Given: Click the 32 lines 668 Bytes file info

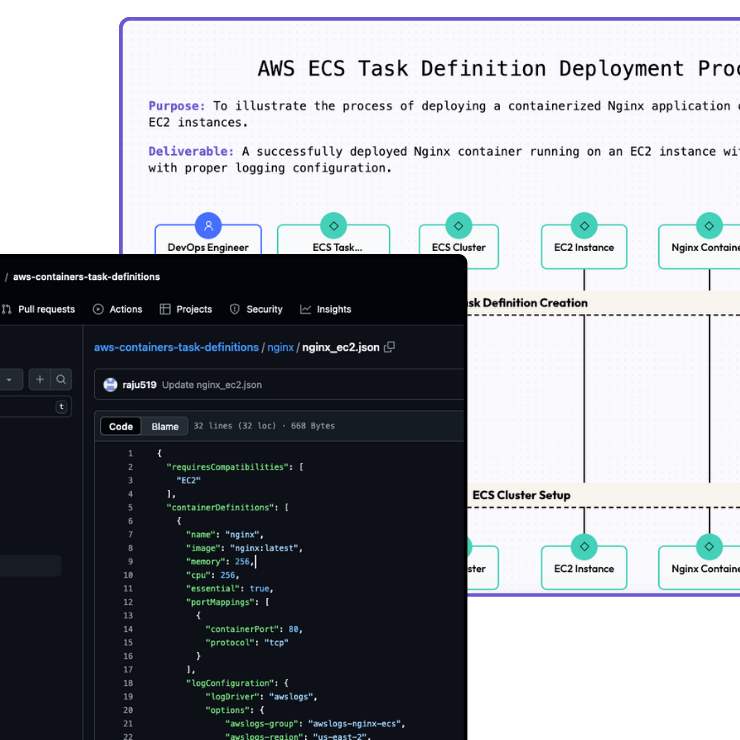Looking at the screenshot, I should (264, 426).
